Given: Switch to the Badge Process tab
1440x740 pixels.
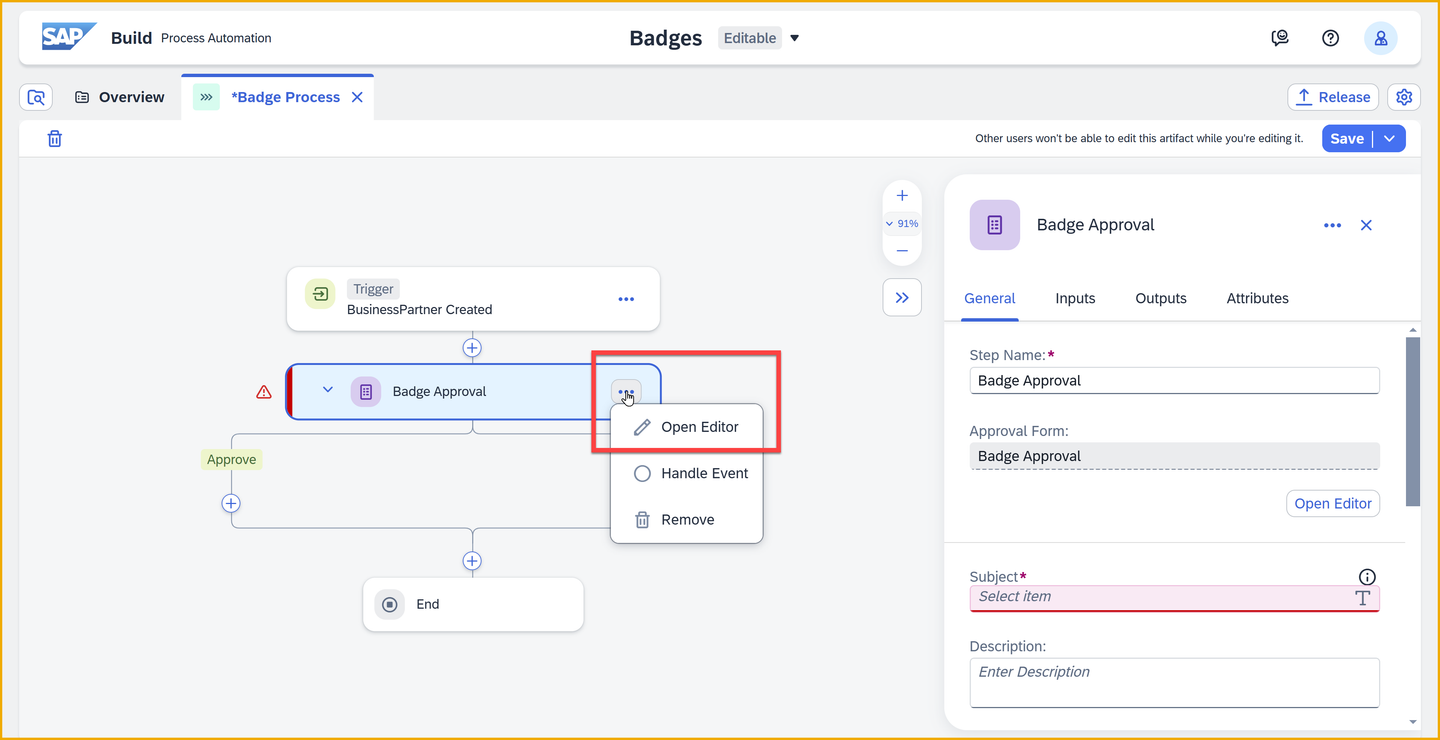Looking at the screenshot, I should (x=277, y=97).
